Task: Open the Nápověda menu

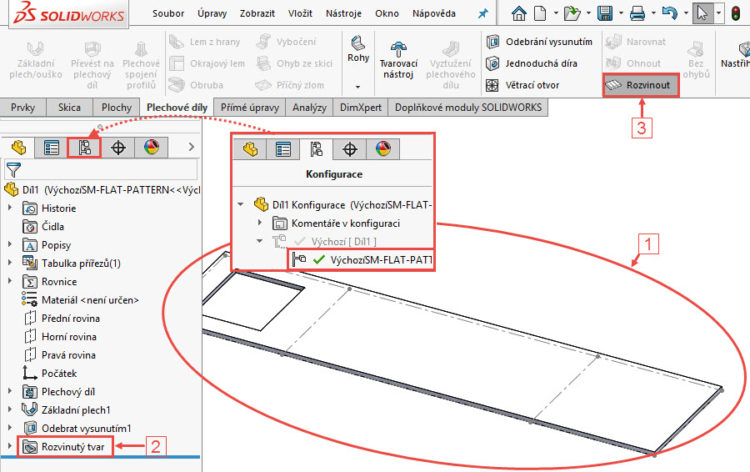Action: click(x=434, y=13)
